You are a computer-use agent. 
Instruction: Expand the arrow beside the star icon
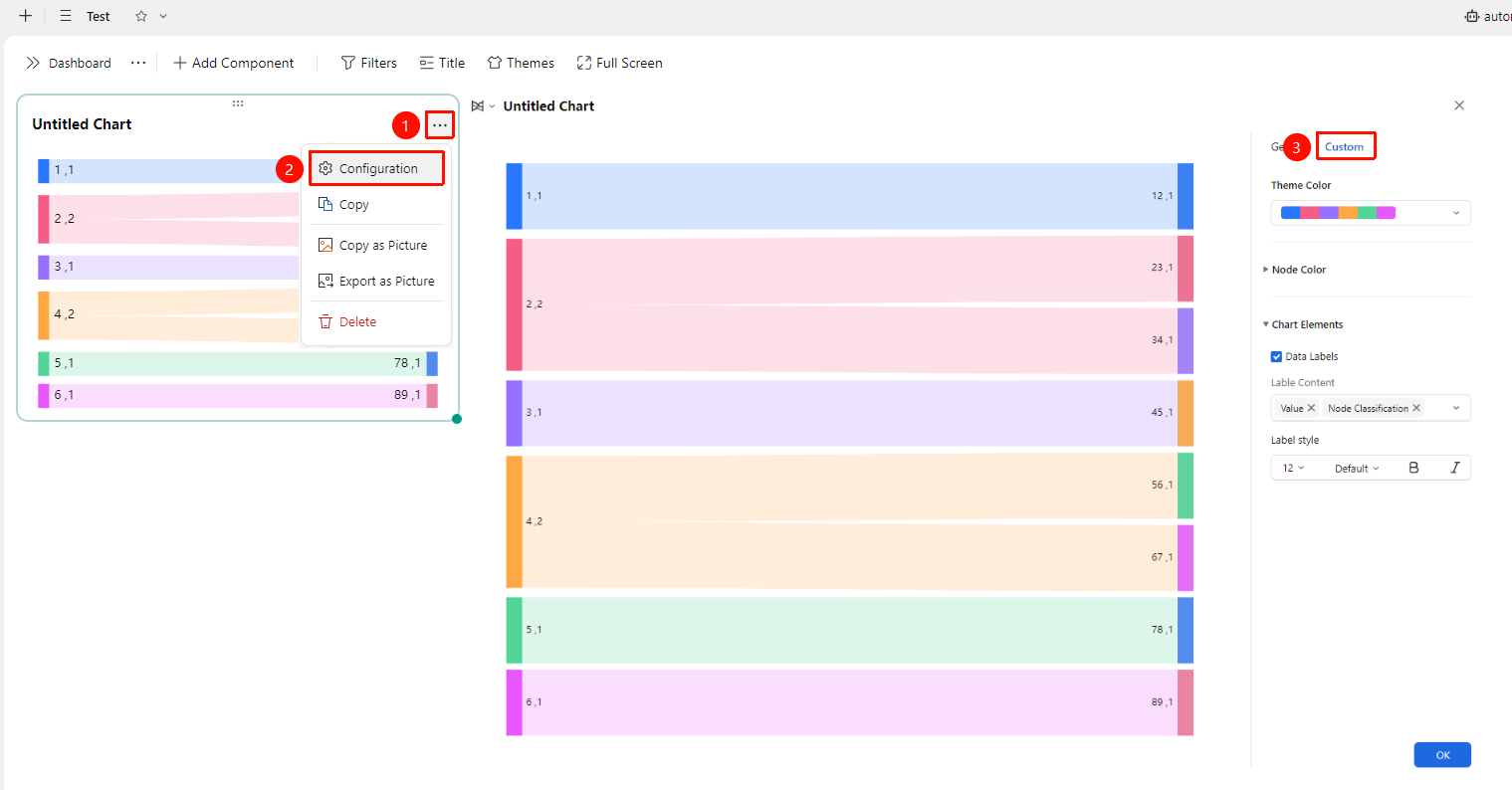(163, 16)
